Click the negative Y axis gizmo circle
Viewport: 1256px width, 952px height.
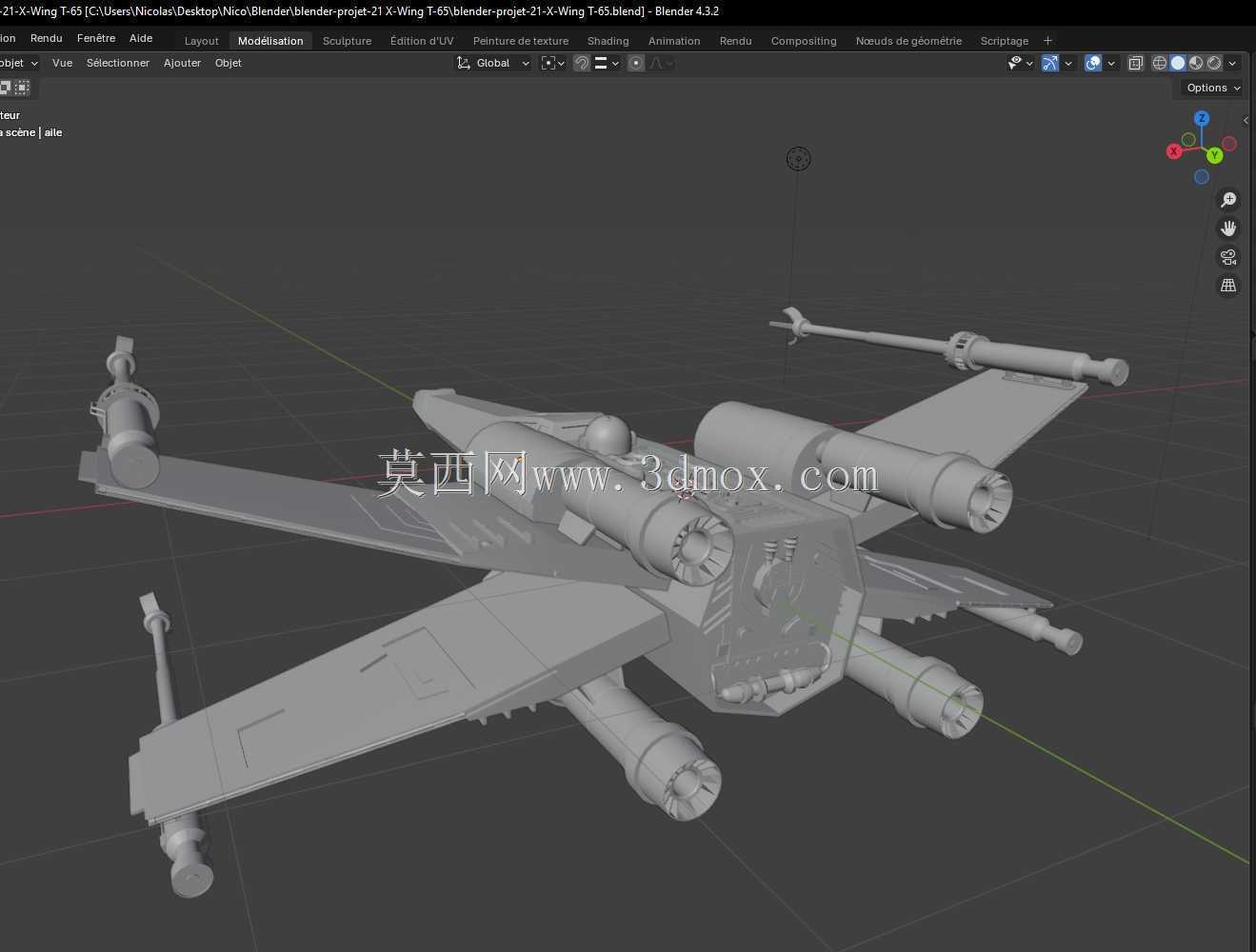tap(1188, 140)
